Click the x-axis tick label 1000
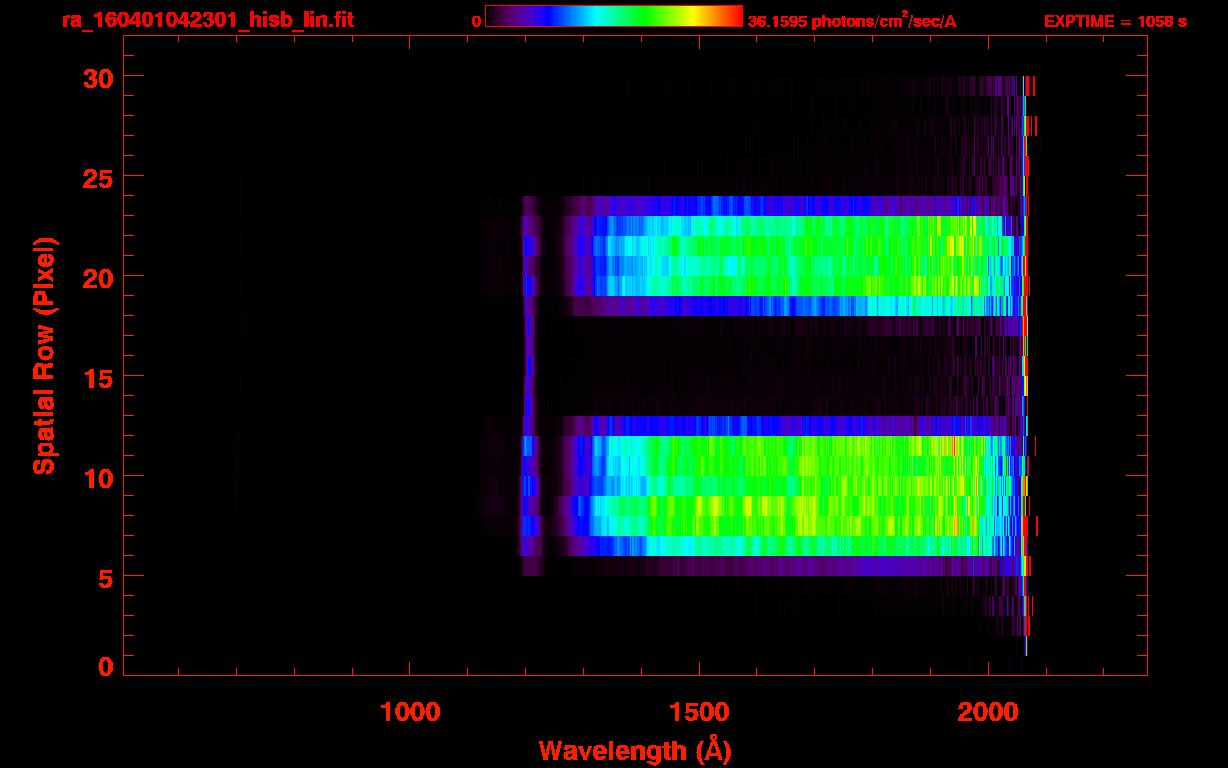The image size is (1228, 768). [410, 711]
